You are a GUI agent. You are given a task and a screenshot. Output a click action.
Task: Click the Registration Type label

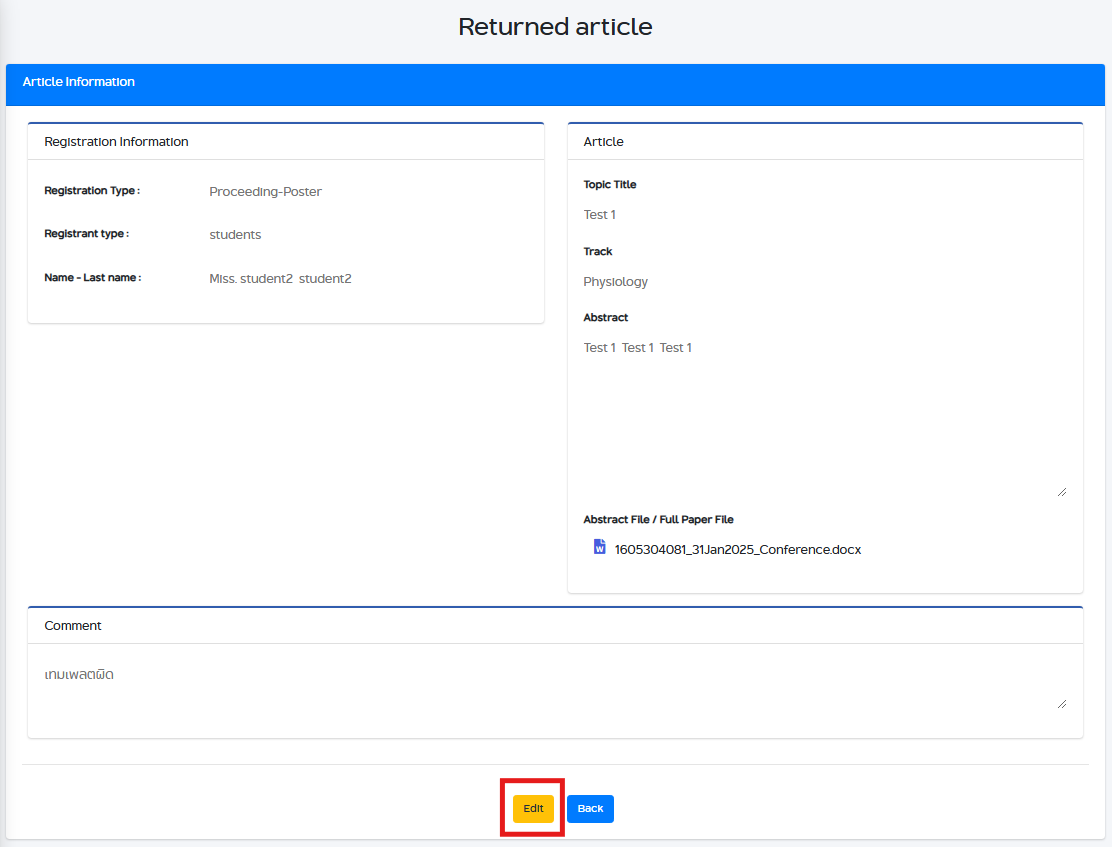92,191
